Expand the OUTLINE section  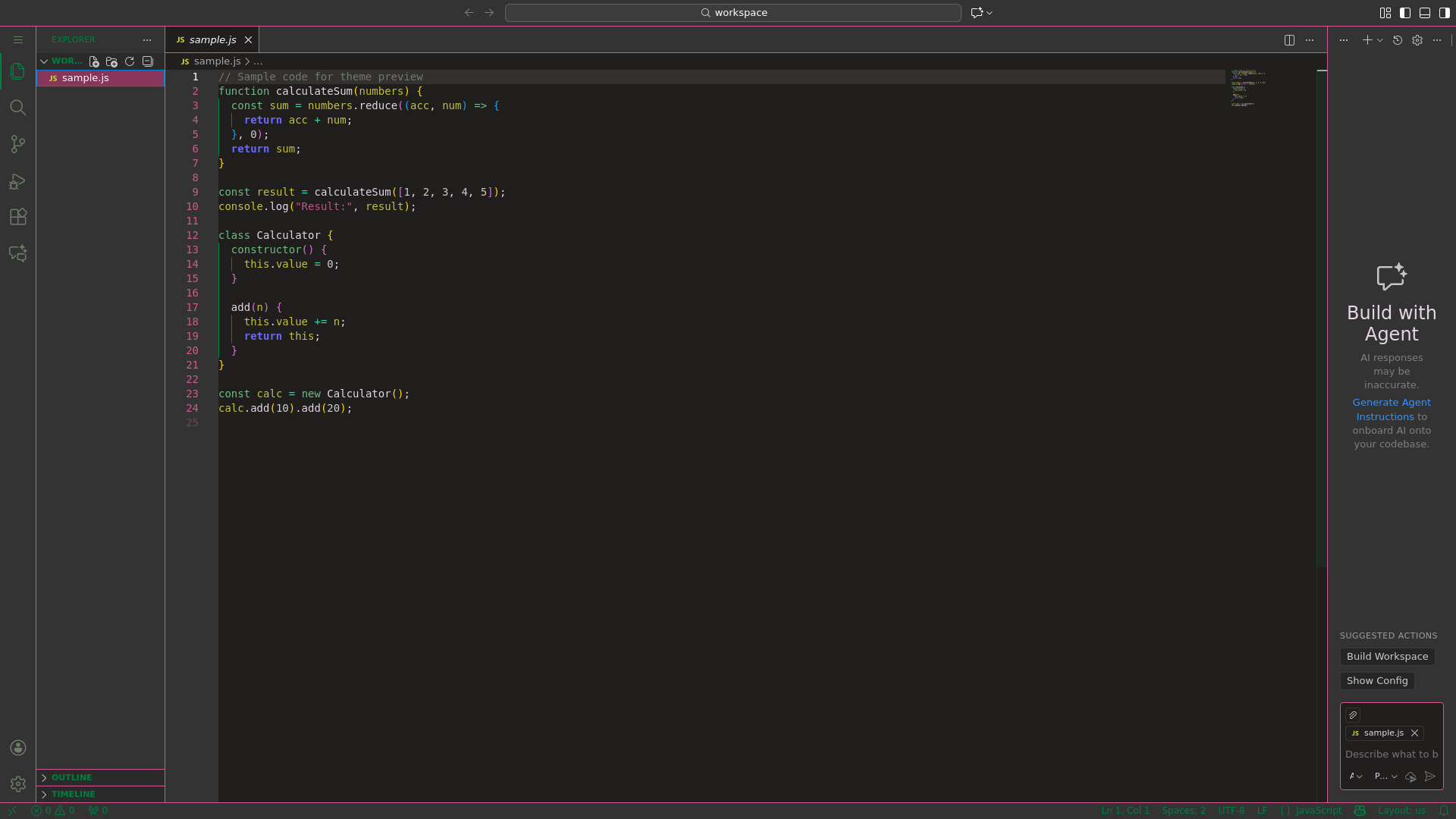click(71, 777)
